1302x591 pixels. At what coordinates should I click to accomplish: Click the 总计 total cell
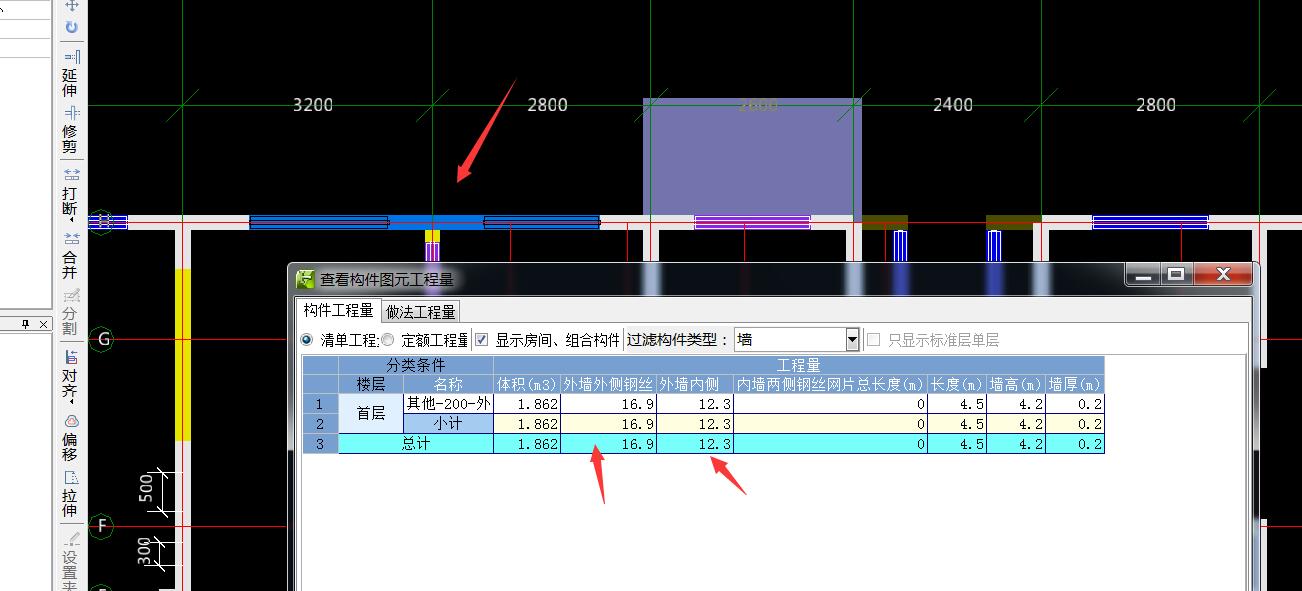pyautogui.click(x=416, y=444)
